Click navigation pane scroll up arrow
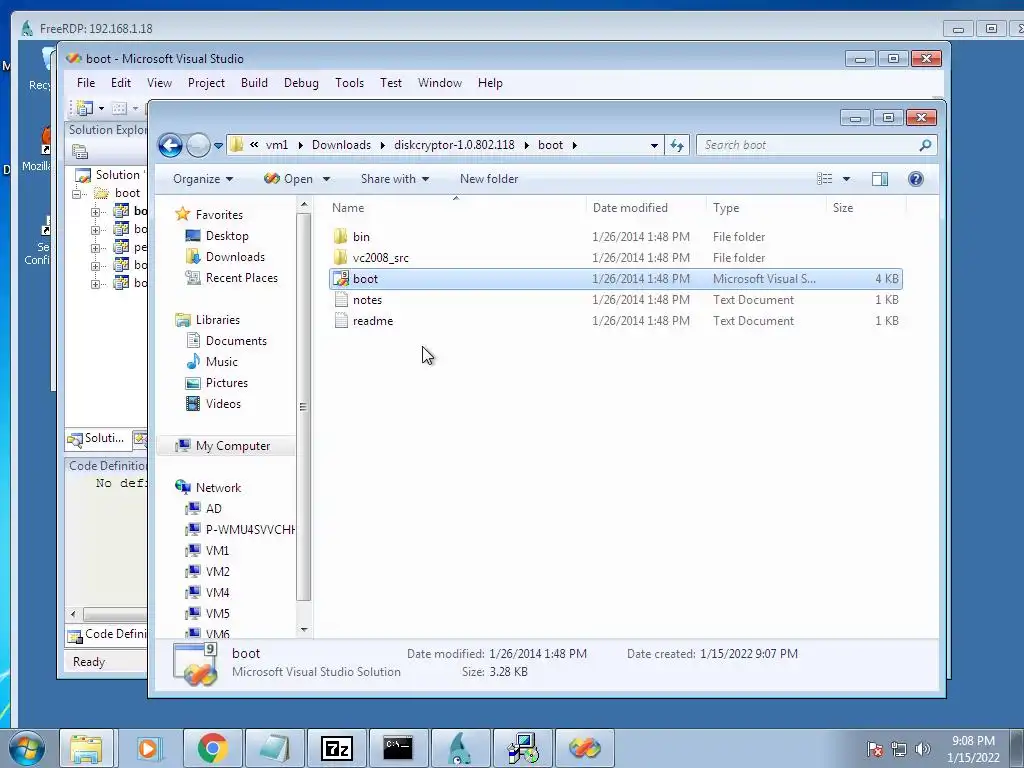 pyautogui.click(x=304, y=205)
